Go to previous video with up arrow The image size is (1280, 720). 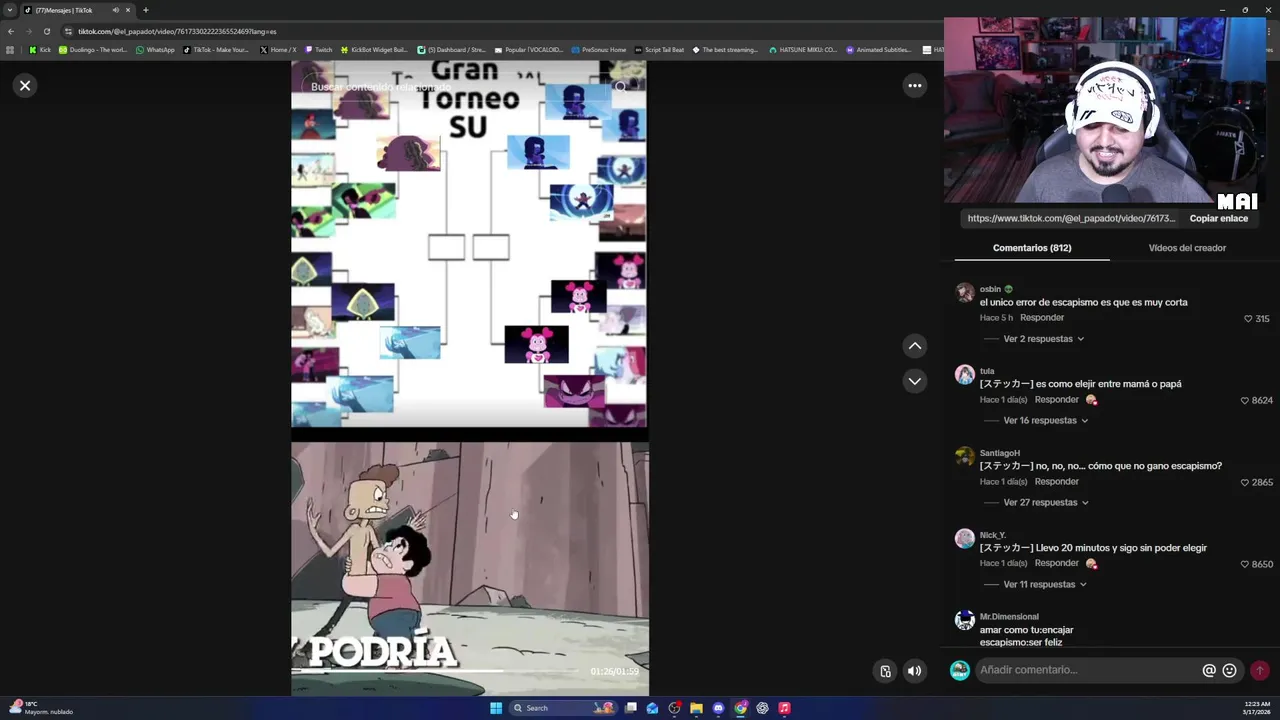(x=914, y=346)
